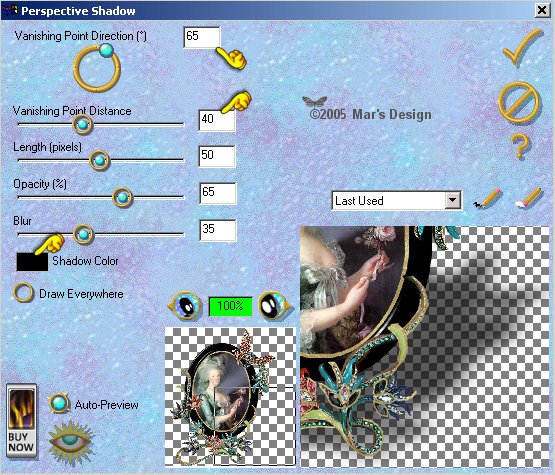This screenshot has width=555, height=475.
Task: Save preset with the pencil tip icon
Action: coord(487,198)
